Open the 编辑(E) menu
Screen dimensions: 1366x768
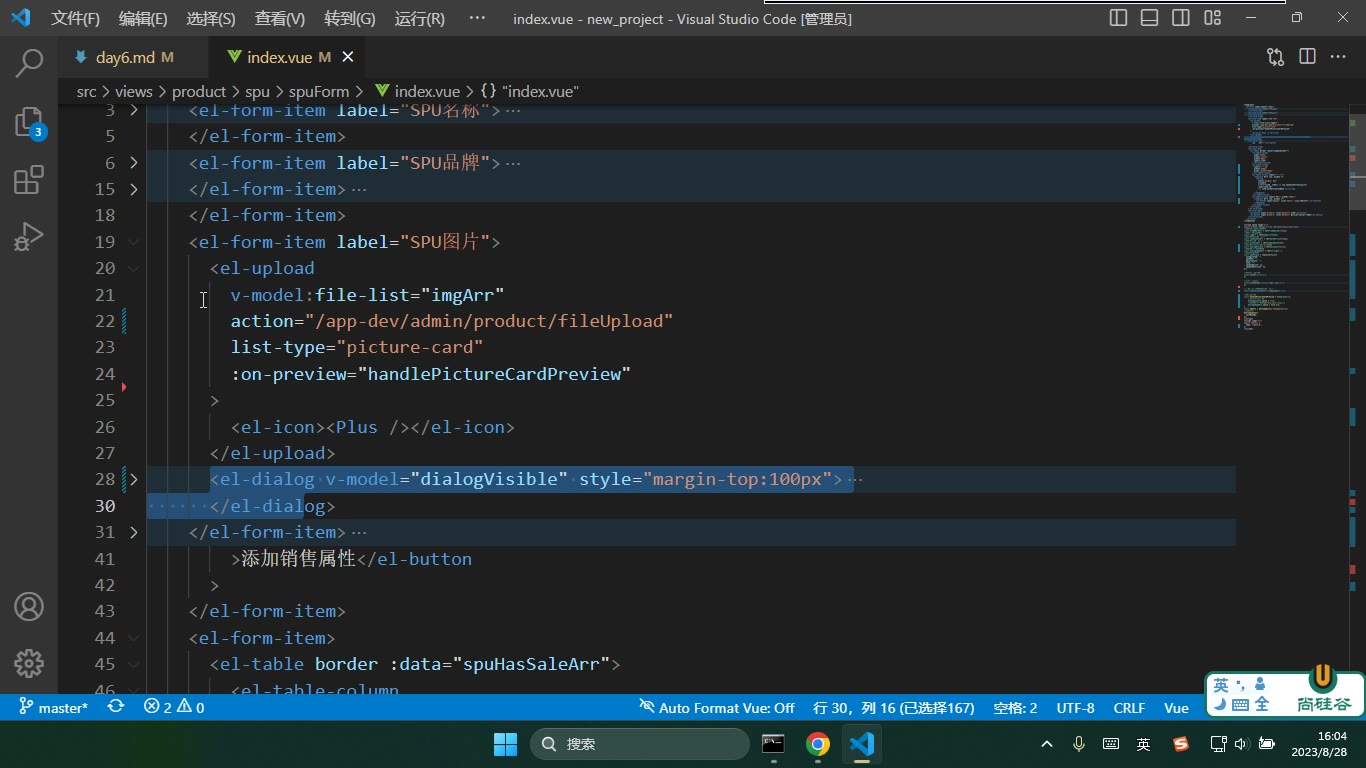143,18
